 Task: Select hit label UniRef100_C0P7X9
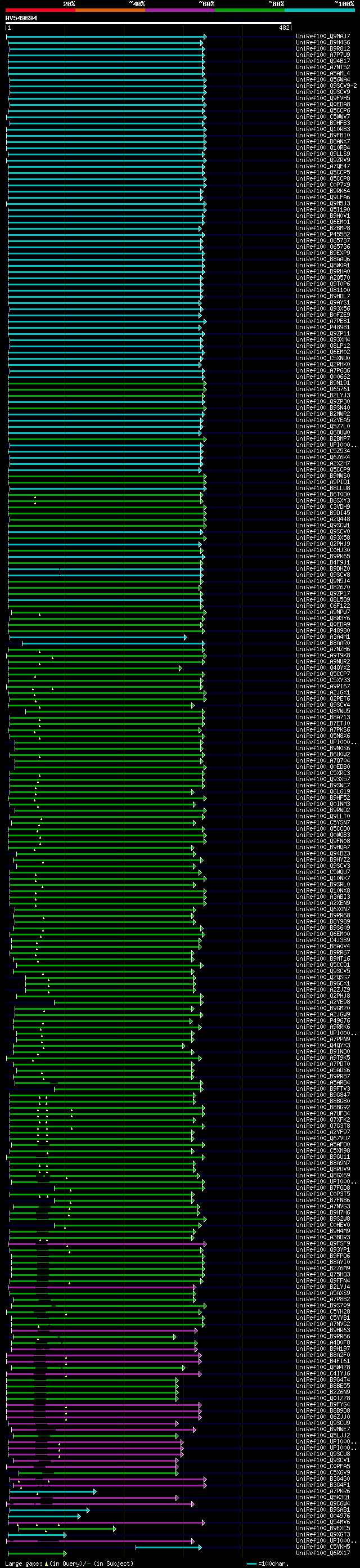[x=323, y=185]
